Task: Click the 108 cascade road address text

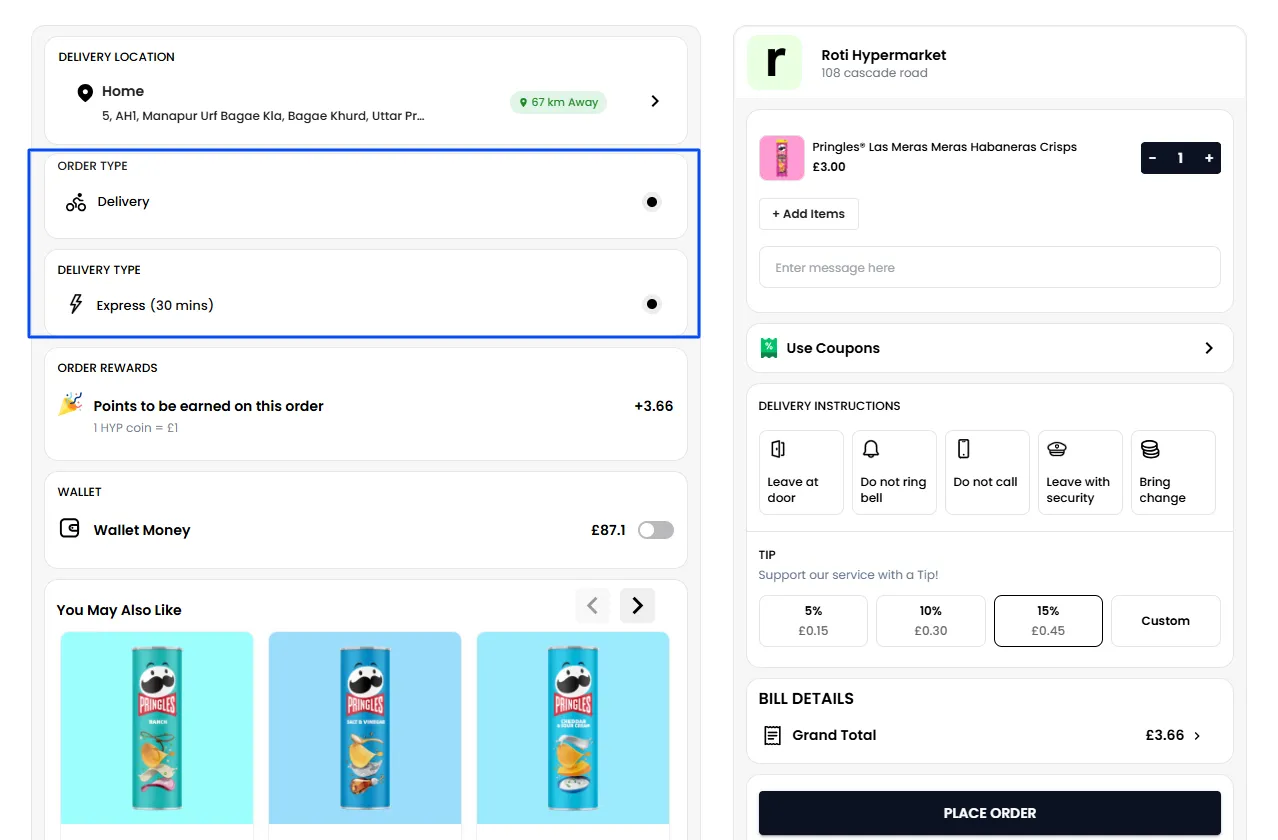Action: (x=874, y=73)
